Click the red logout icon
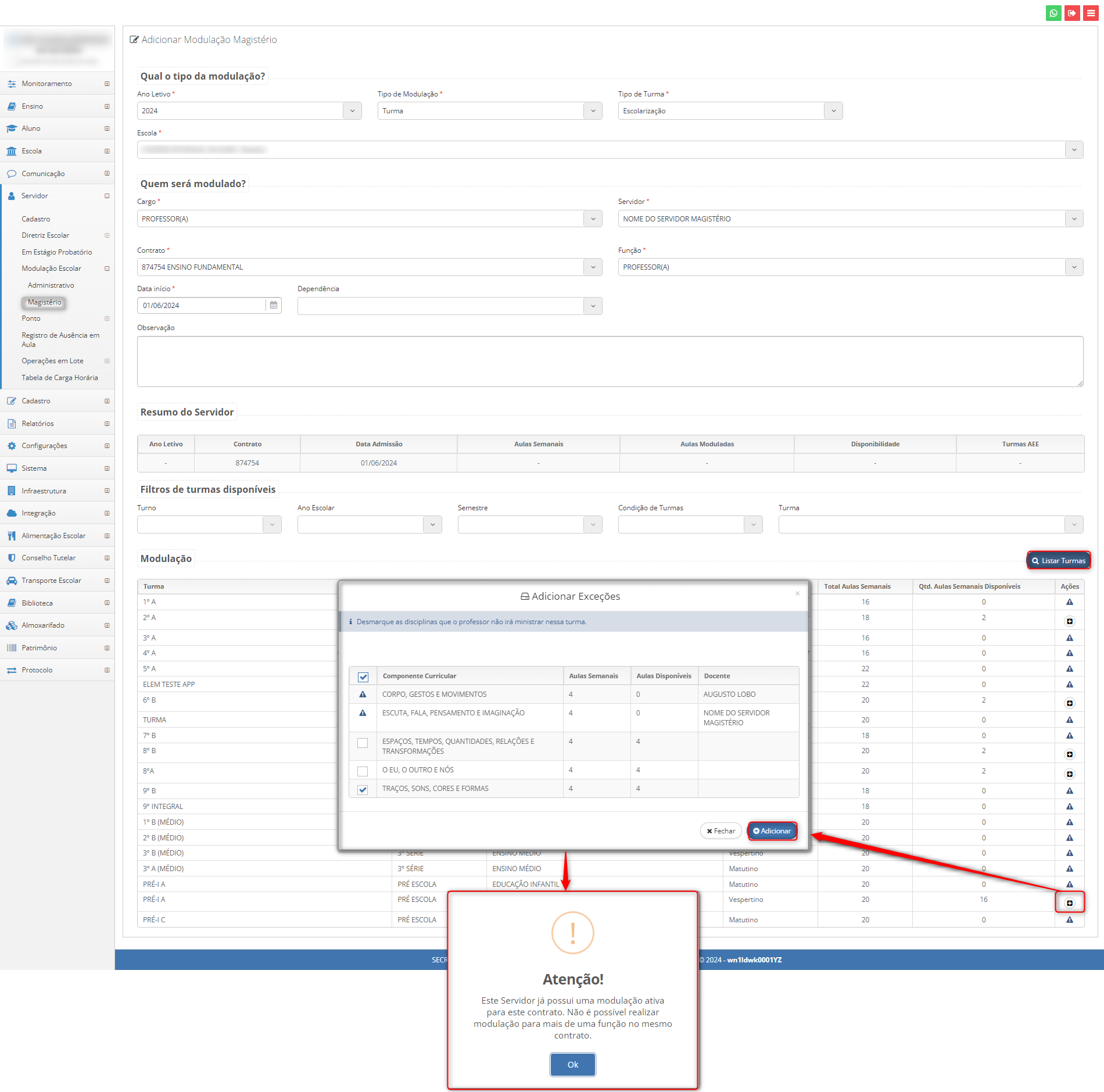This screenshot has width=1104, height=1092. tap(1072, 13)
